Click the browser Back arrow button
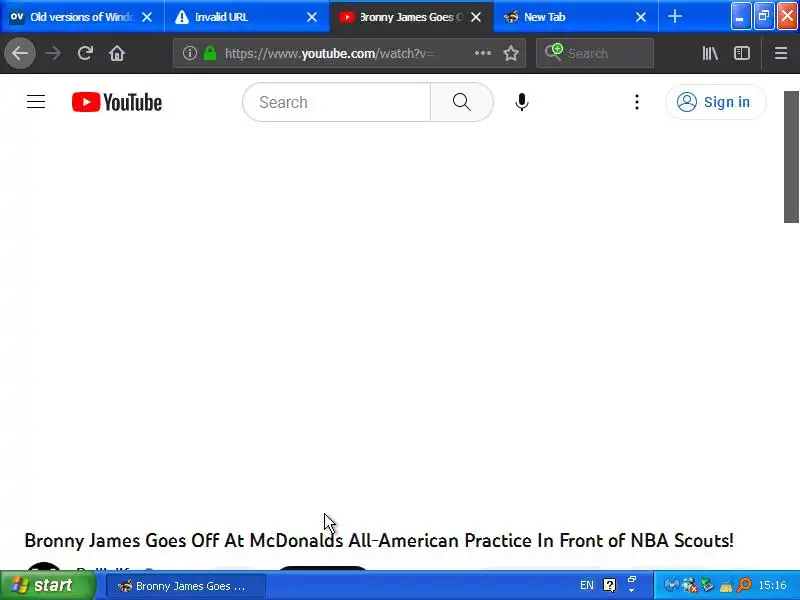Screen dimensions: 800x600 tap(20, 53)
